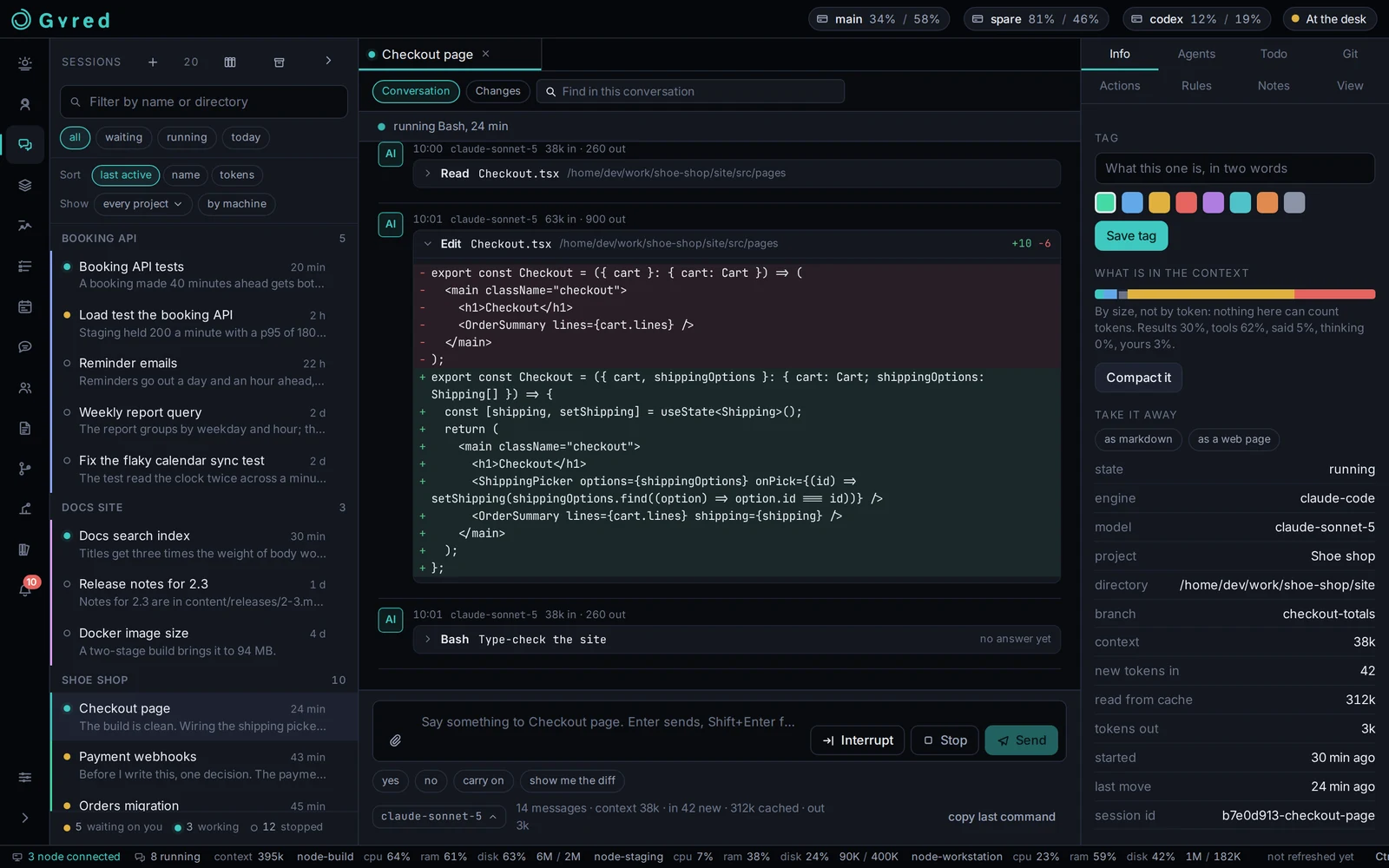Collapse the Sessions panel with the chevron
Viewport: 1389px width, 868px height.
pos(328,61)
